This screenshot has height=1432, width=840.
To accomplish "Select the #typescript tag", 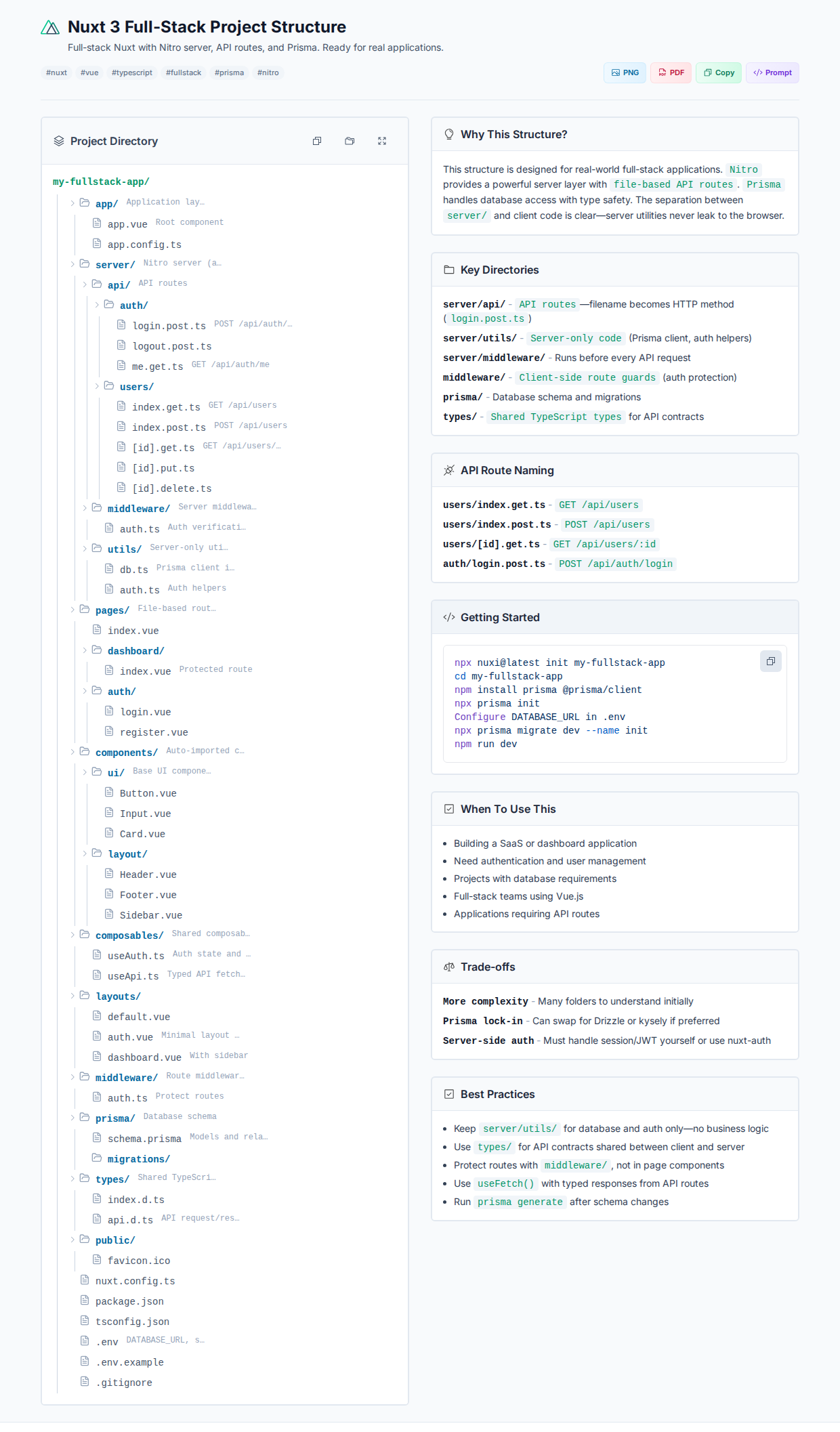I will [131, 72].
